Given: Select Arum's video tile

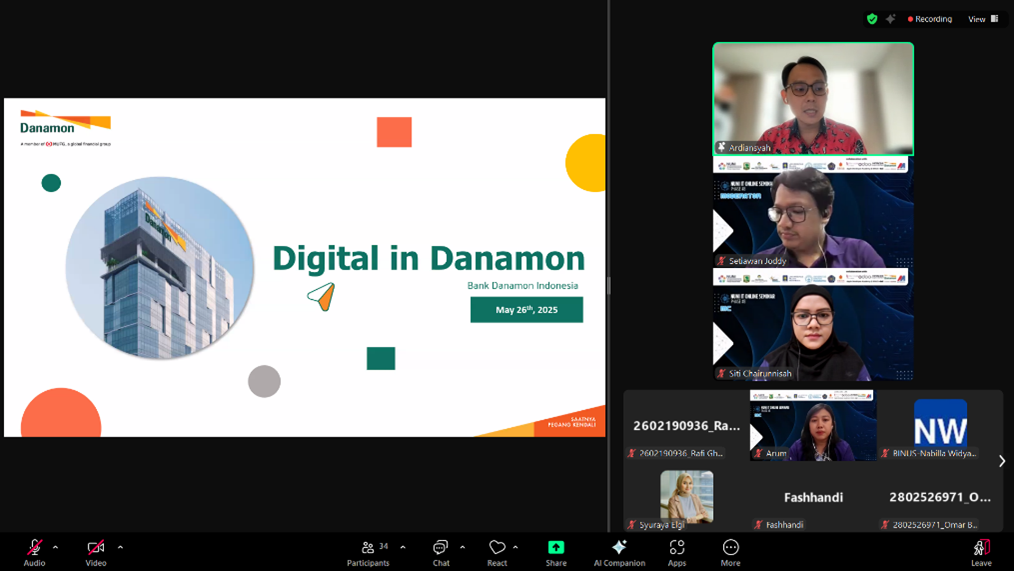Looking at the screenshot, I should [813, 425].
